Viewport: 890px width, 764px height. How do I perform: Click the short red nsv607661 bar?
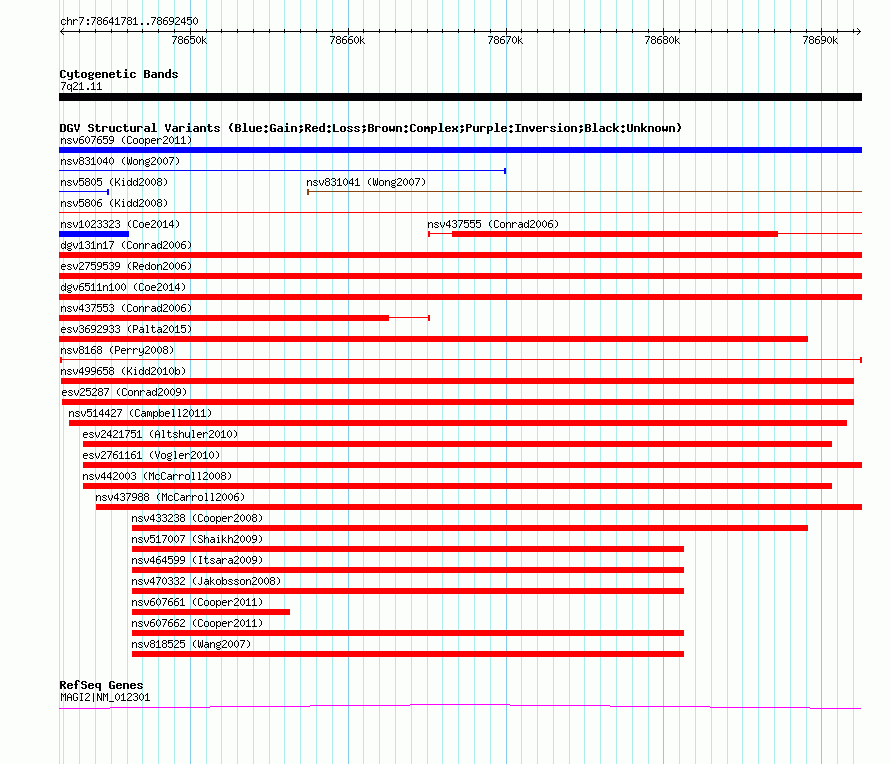[x=211, y=612]
